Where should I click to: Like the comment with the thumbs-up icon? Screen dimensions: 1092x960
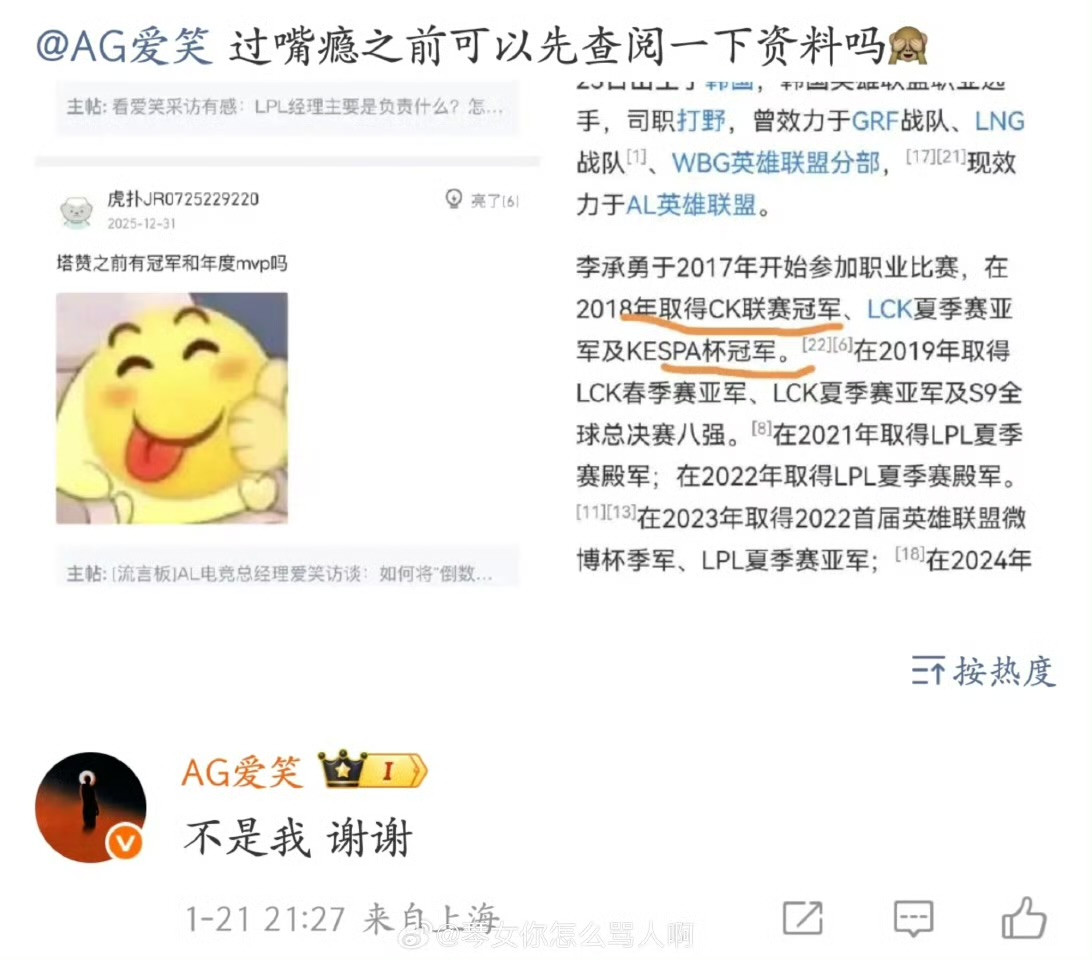[x=1024, y=917]
